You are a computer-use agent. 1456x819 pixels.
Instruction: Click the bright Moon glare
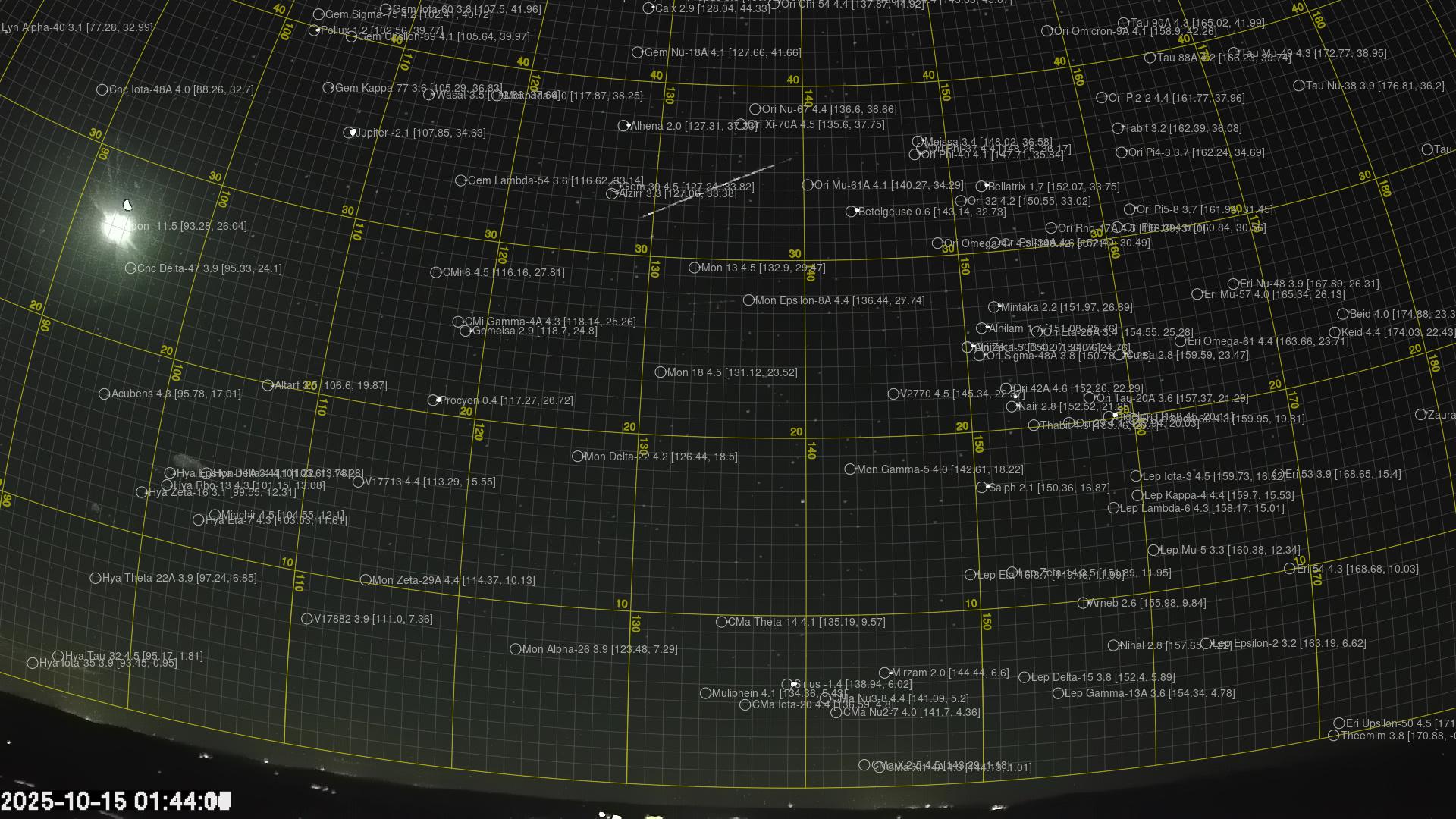pos(115,226)
